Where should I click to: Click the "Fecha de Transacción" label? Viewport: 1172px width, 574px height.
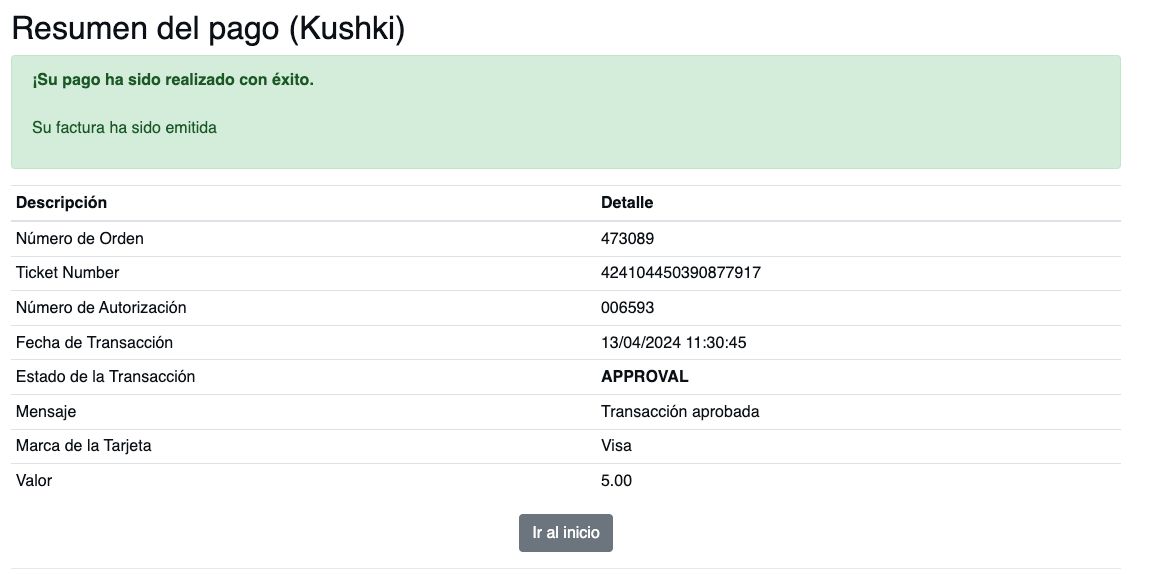[94, 343]
